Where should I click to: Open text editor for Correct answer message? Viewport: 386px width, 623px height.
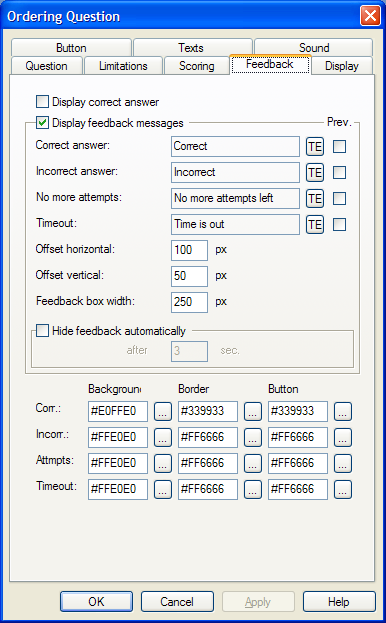coord(315,147)
